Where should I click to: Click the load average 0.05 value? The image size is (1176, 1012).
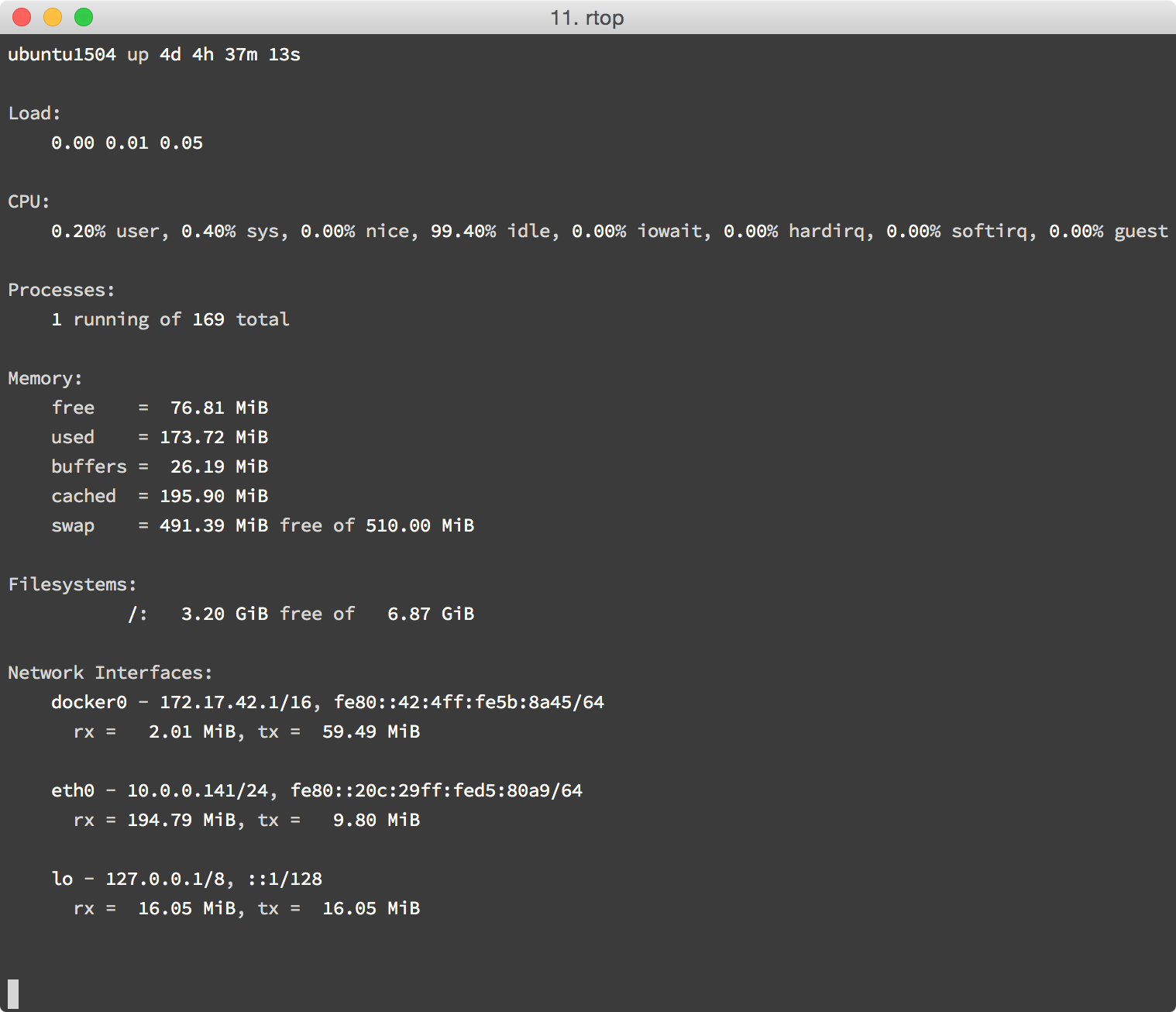(x=181, y=143)
